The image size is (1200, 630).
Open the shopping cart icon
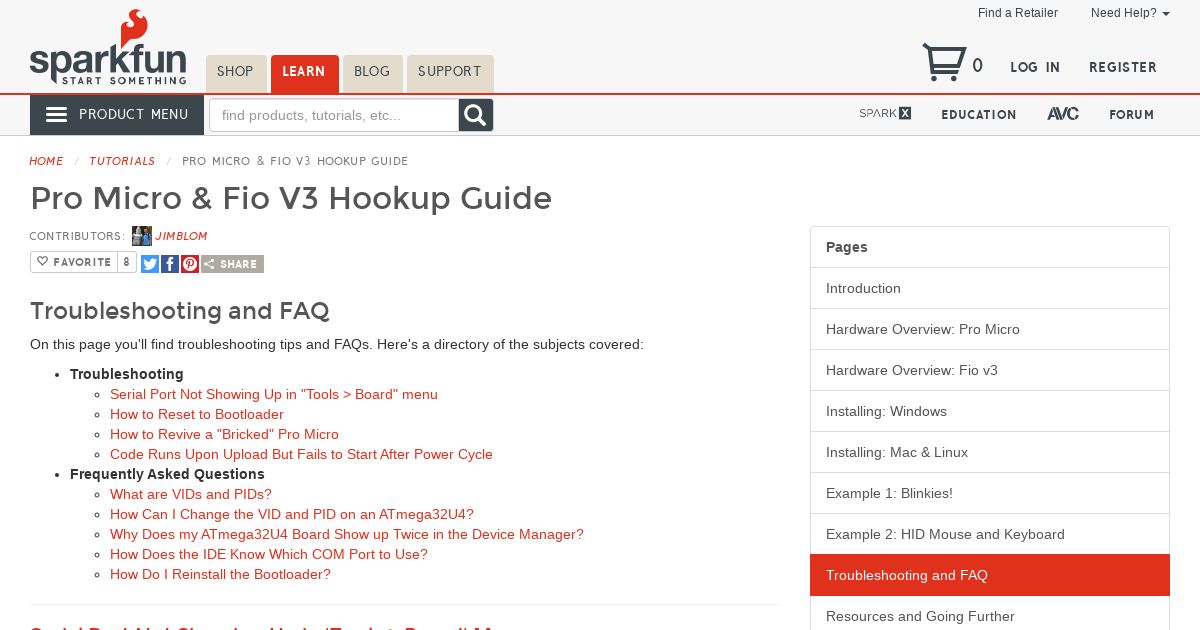tap(944, 62)
